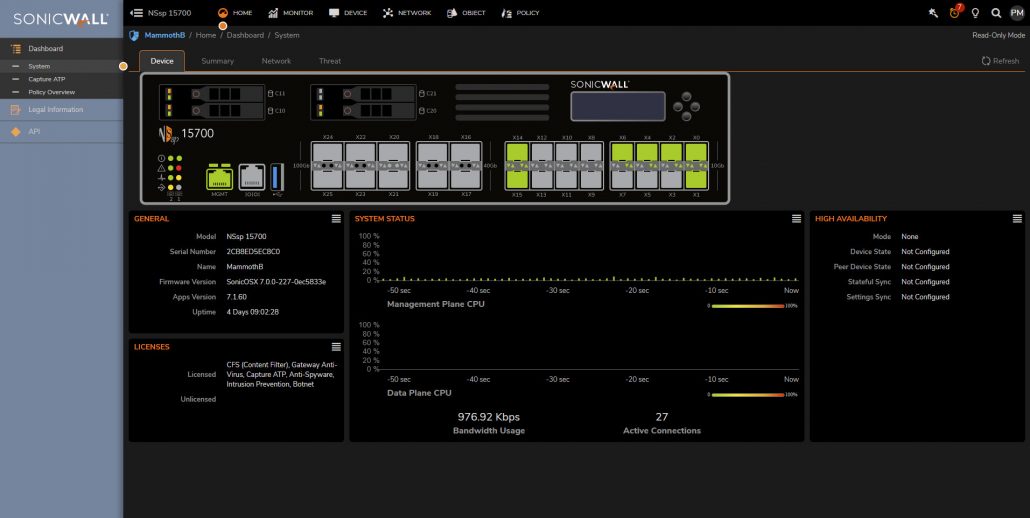
Task: Click the Read-Only Mode label
Action: pyautogui.click(x=998, y=35)
